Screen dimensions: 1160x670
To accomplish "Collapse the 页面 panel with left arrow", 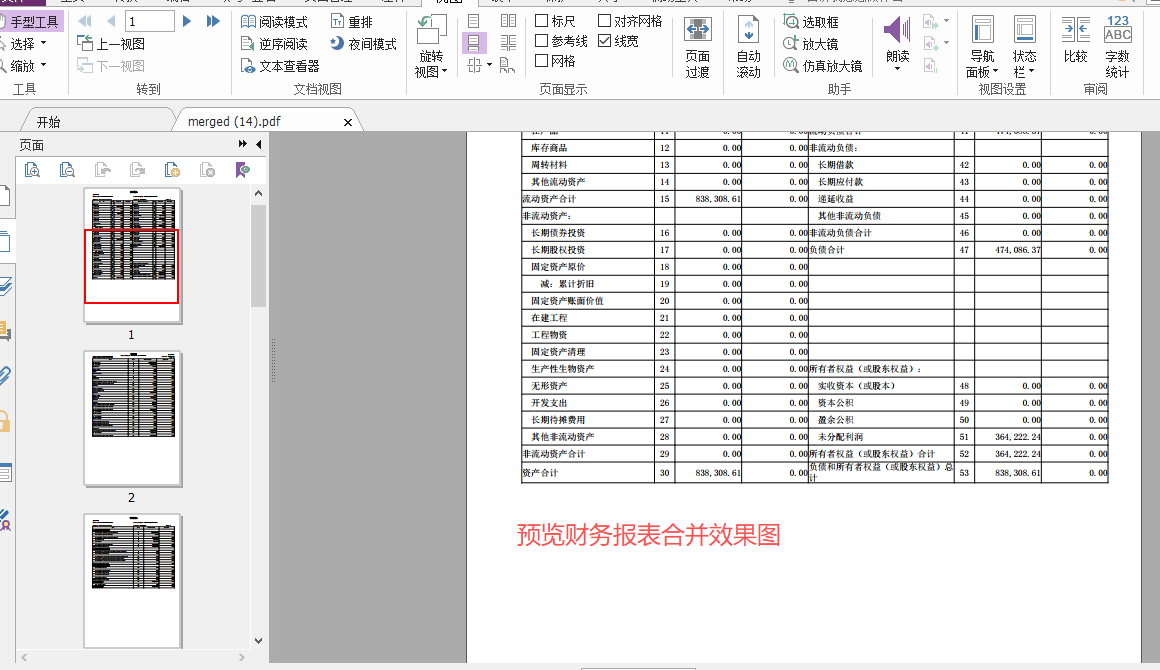I will click(x=258, y=144).
